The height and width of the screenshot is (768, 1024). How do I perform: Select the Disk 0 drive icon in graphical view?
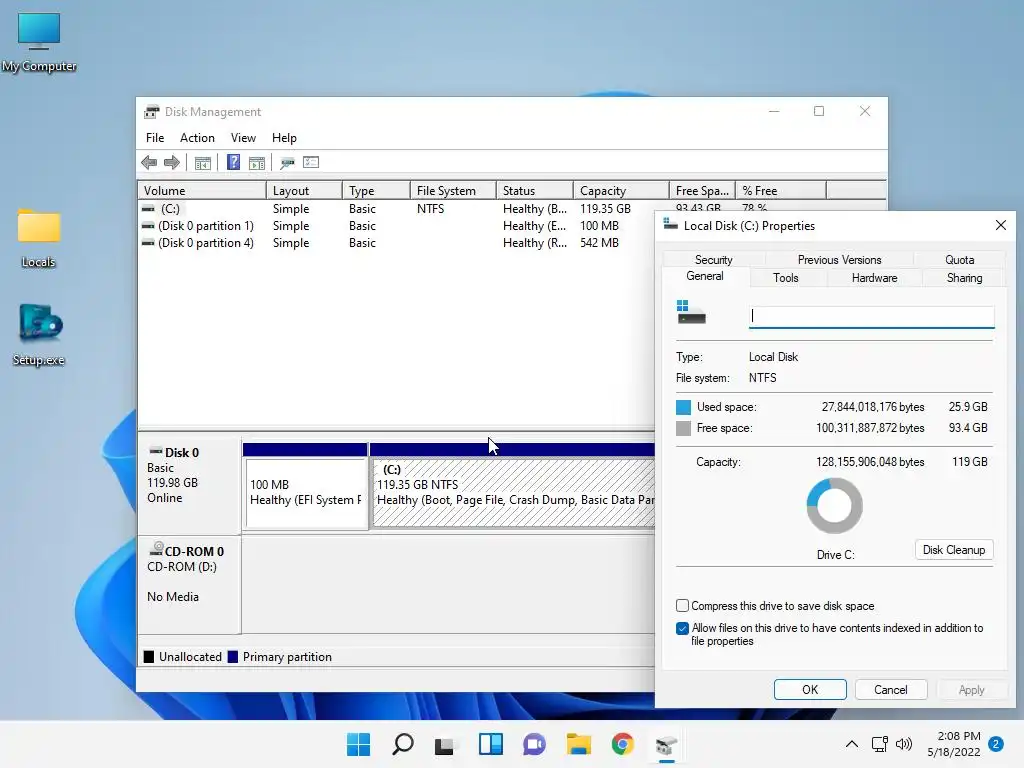coord(155,451)
